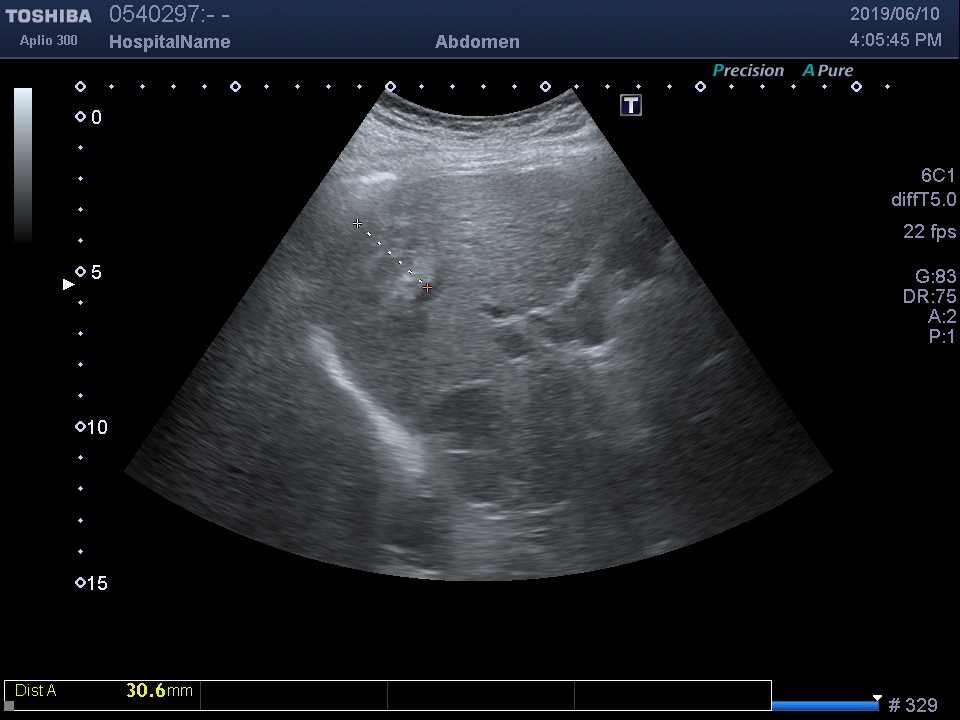The image size is (960, 720).
Task: Click the depth marker labeled 0
Action: pyautogui.click(x=81, y=118)
